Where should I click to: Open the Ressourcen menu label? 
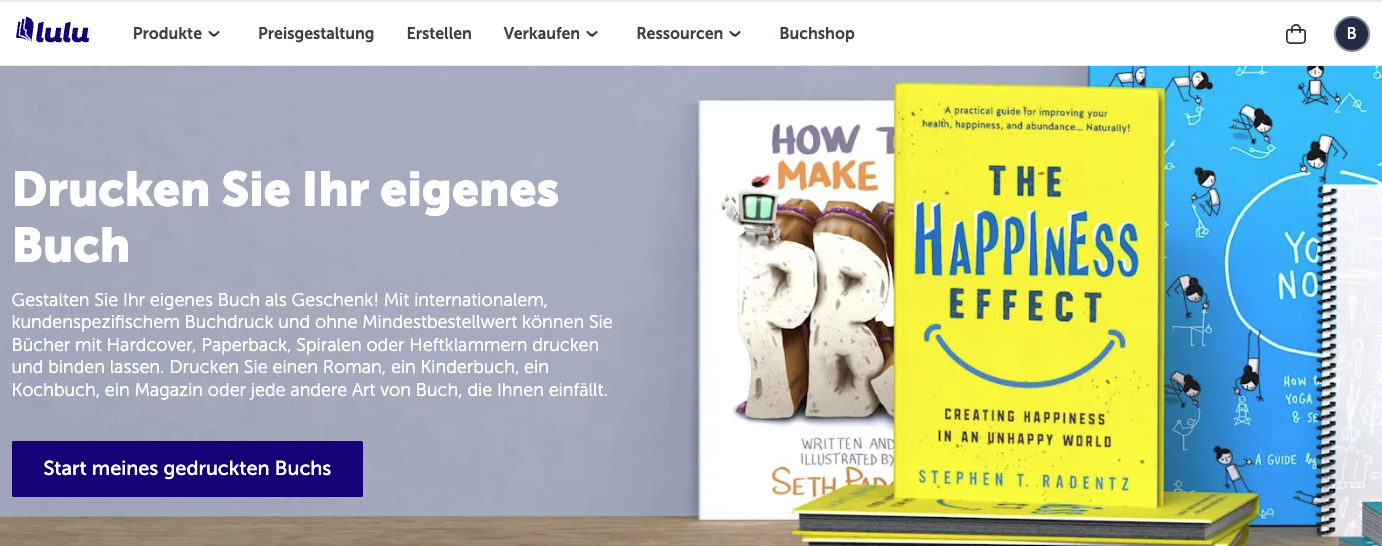[680, 34]
